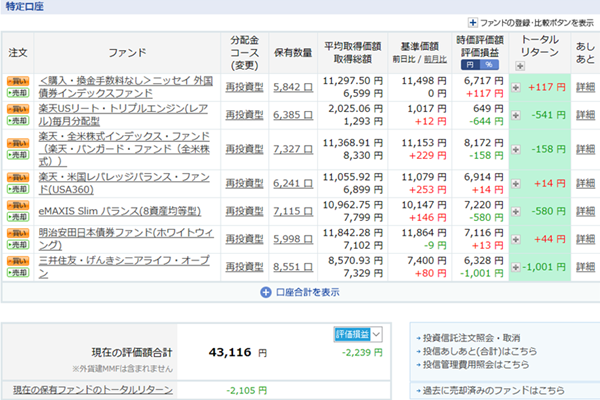
Task: Click the plus icon beside the +117 円 total return
Action: click(516, 87)
